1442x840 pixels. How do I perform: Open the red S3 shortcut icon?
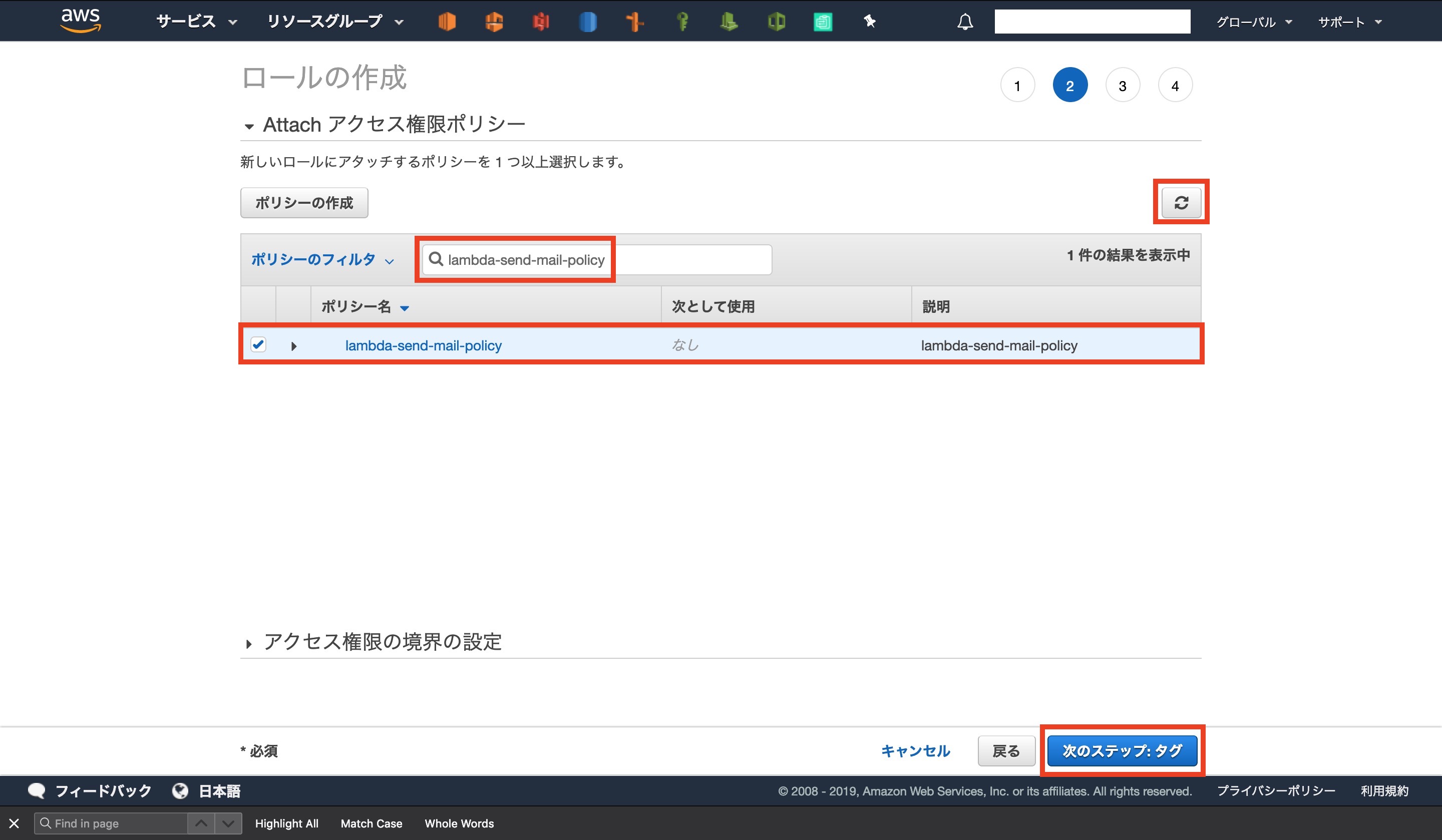540,22
